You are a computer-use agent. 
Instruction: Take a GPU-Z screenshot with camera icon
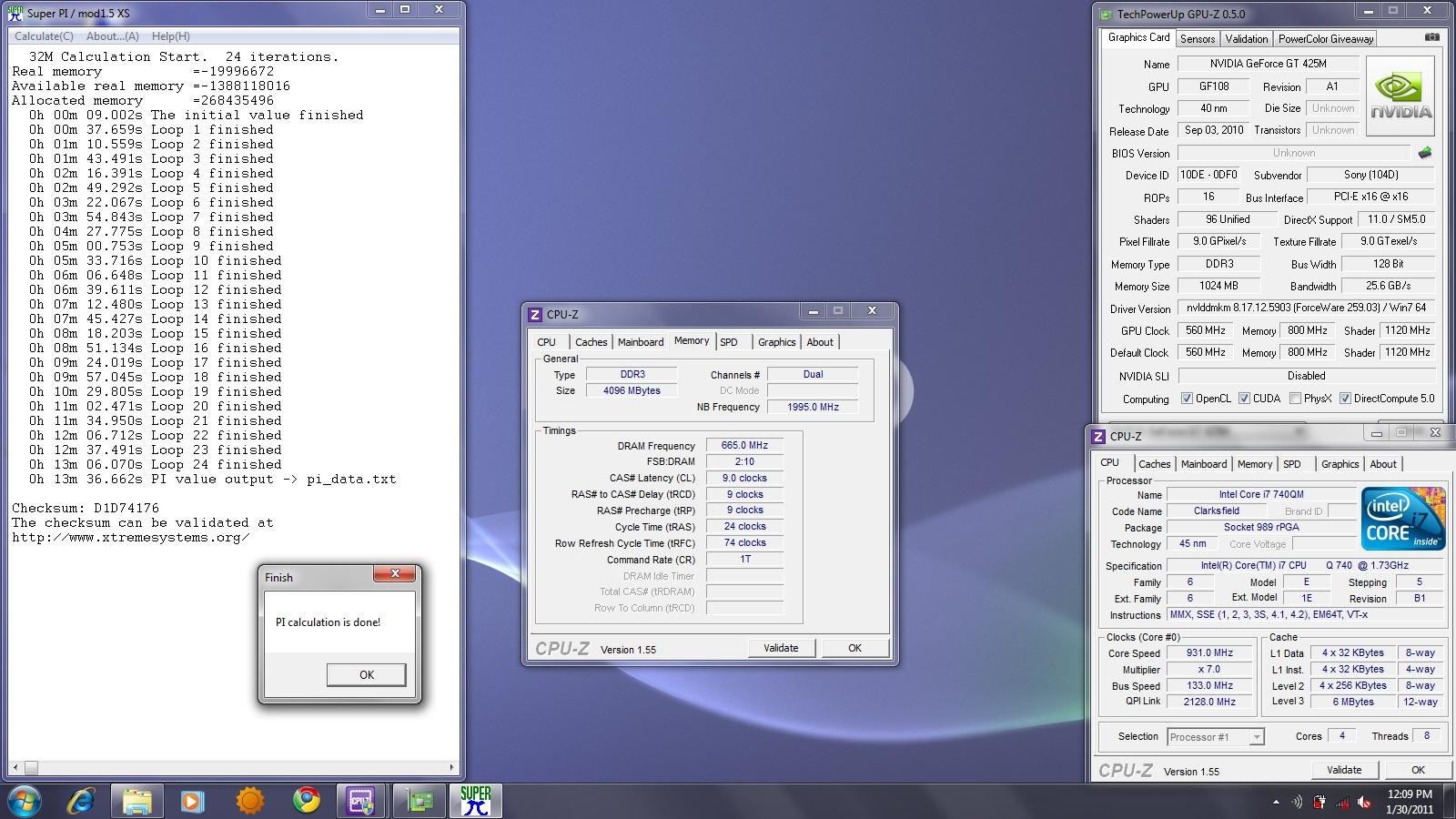pyautogui.click(x=1431, y=37)
